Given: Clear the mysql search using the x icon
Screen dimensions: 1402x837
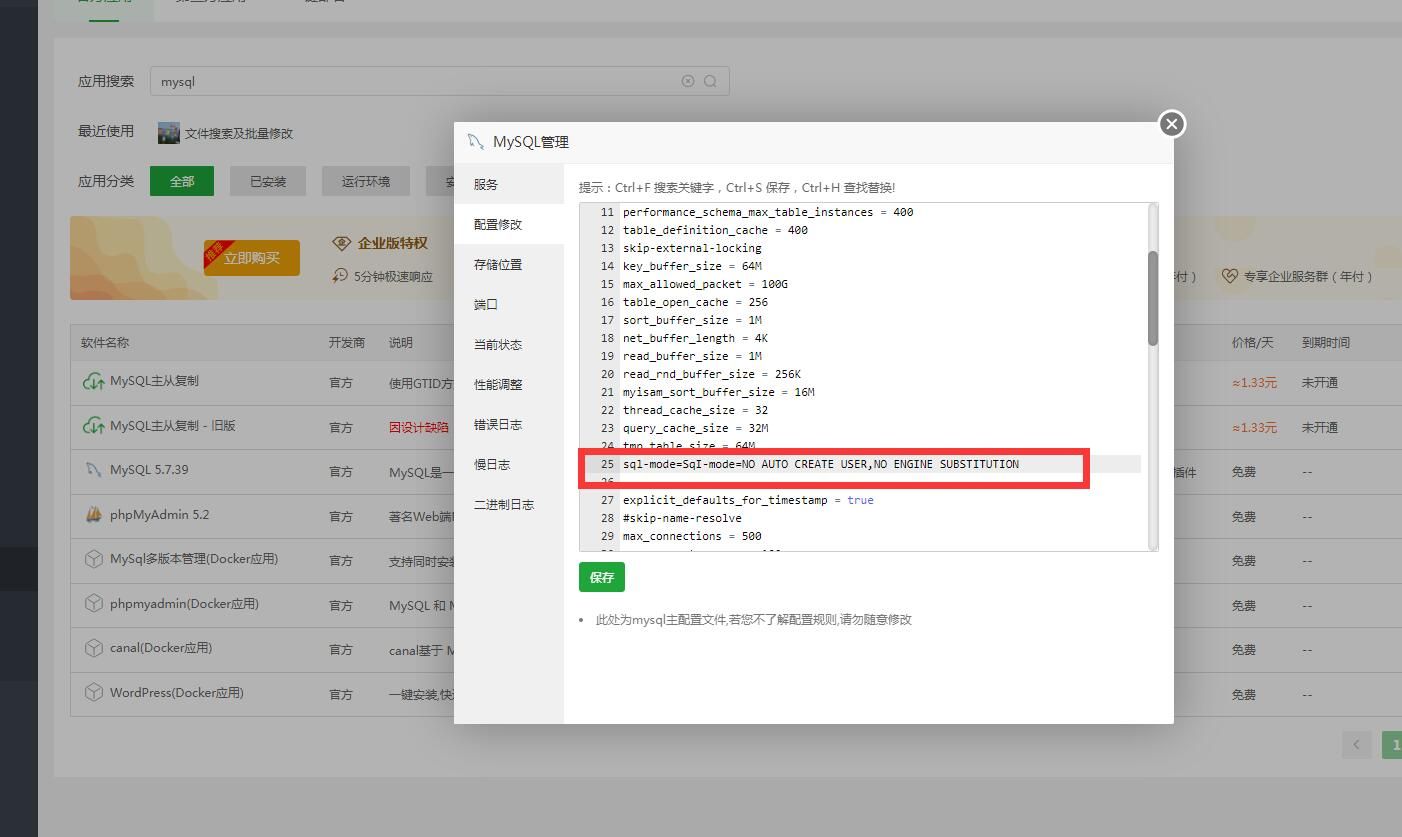Looking at the screenshot, I should (687, 81).
